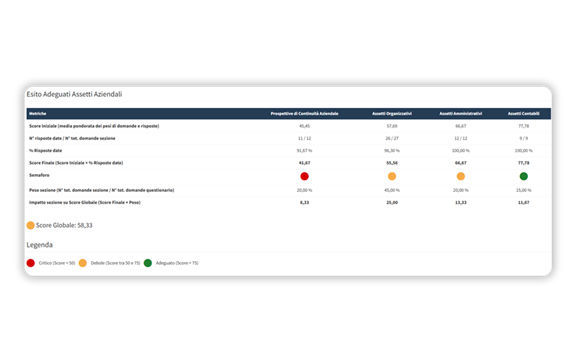Click the orange Debole legend dot
Screen dimensions: 576x362
point(83,263)
